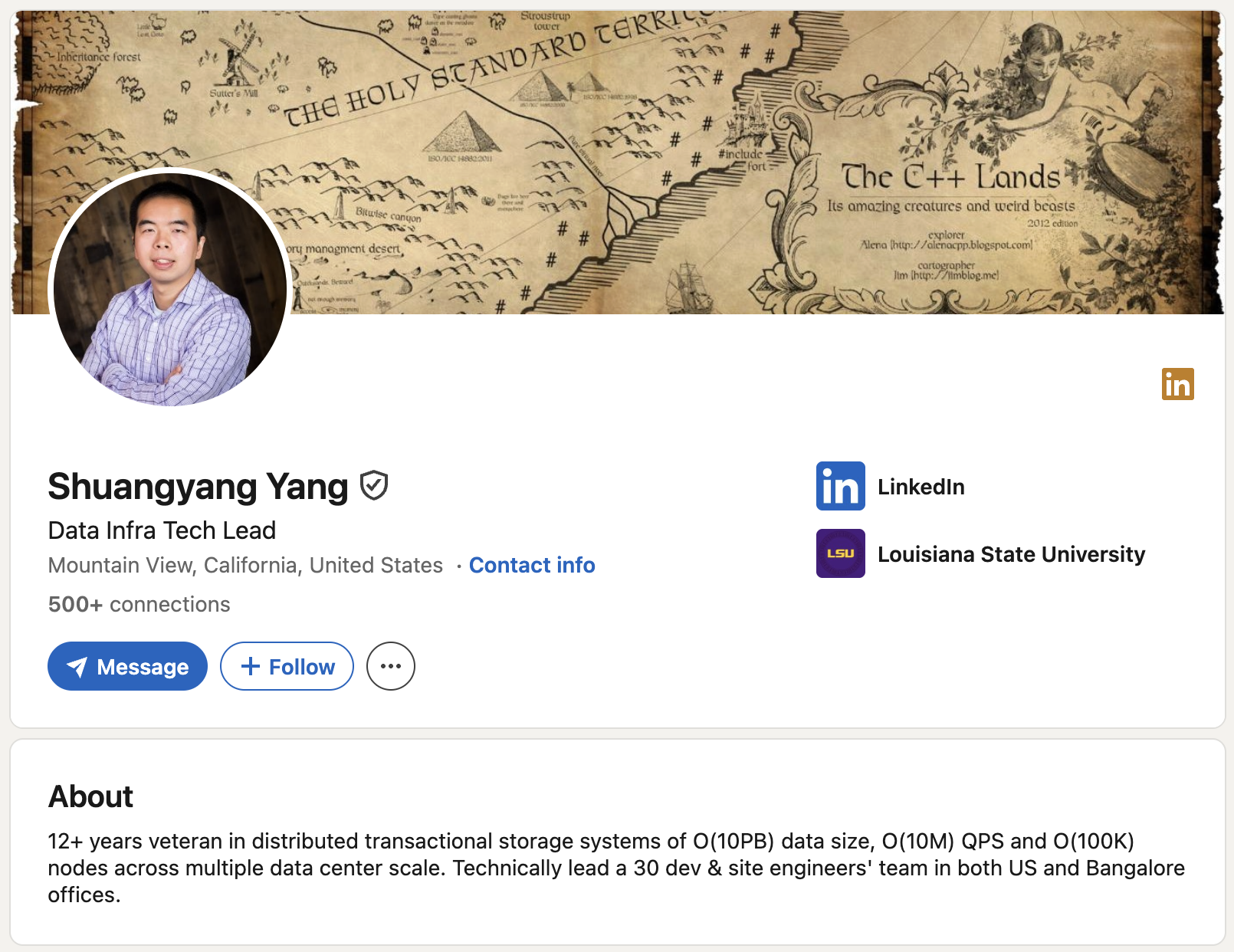Click the LinkedIn company name link
The width and height of the screenshot is (1234, 952).
[921, 487]
